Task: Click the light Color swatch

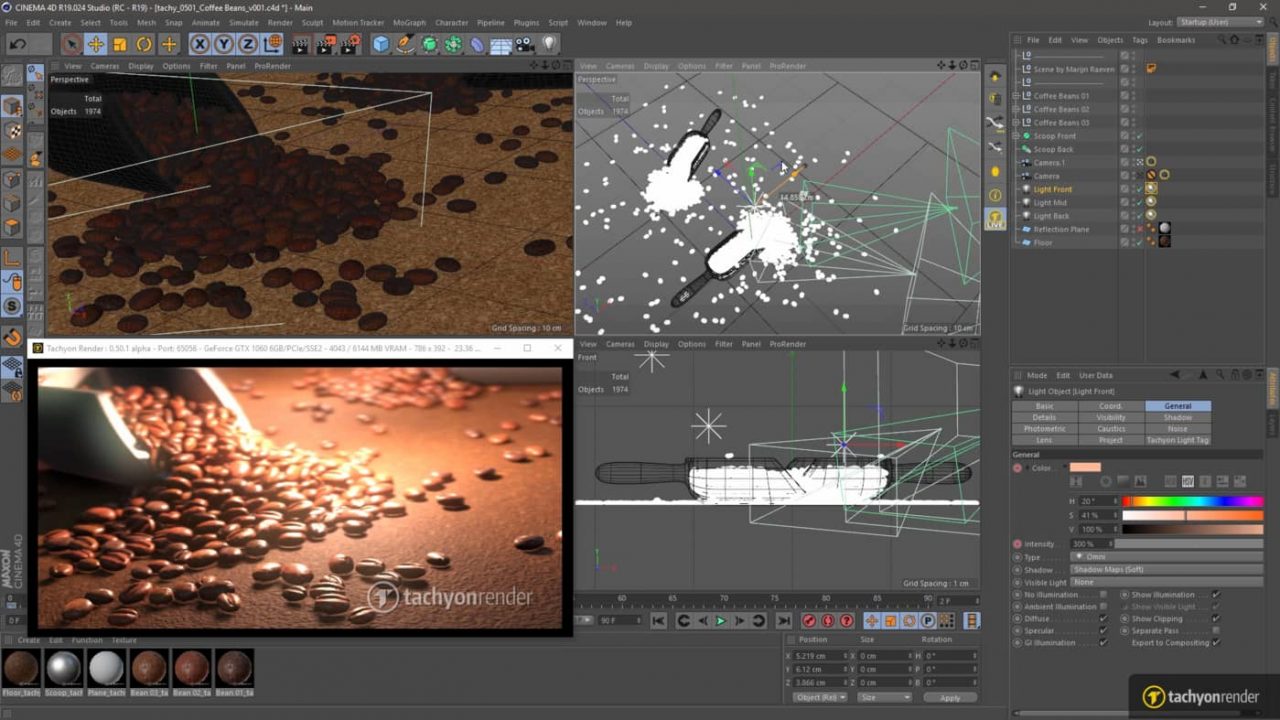Action: pyautogui.click(x=1085, y=467)
